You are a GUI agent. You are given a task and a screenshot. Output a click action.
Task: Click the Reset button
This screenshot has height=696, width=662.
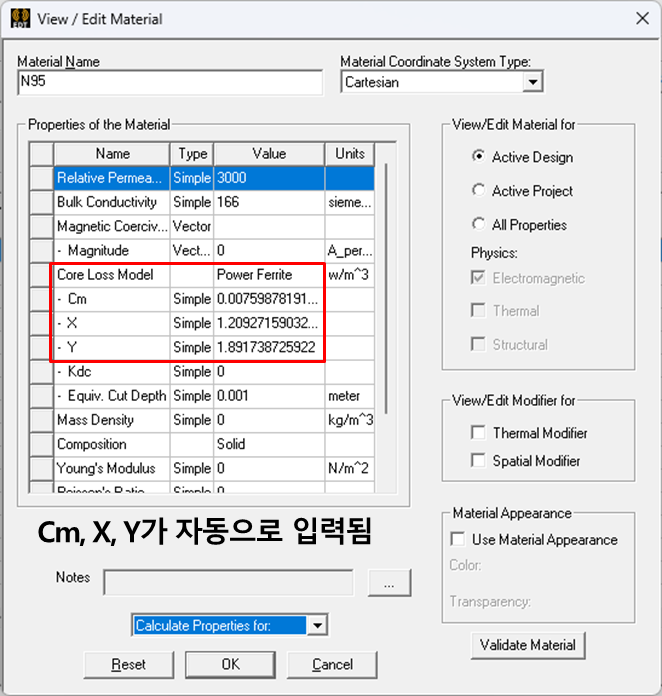tap(128, 664)
